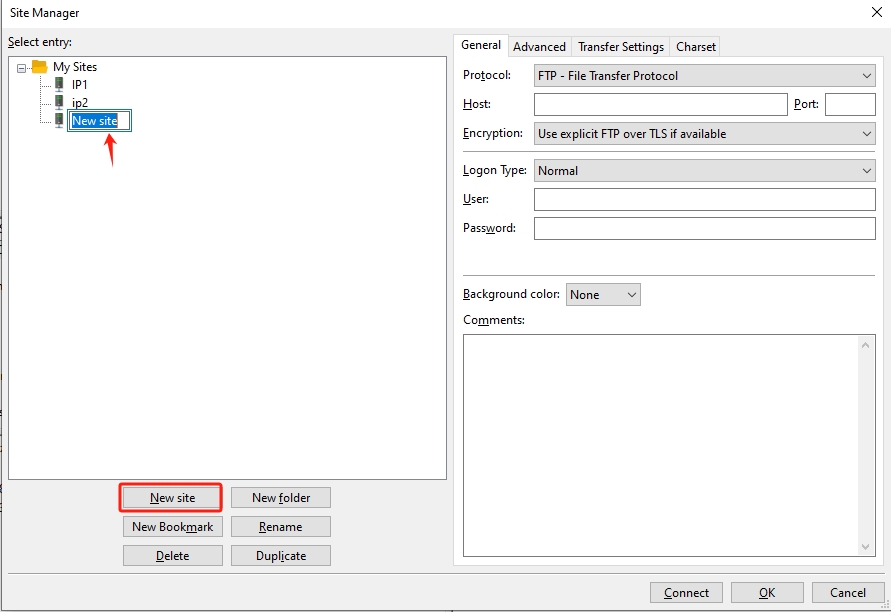Click the My Sites folder icon
The width and height of the screenshot is (891, 612).
[40, 67]
